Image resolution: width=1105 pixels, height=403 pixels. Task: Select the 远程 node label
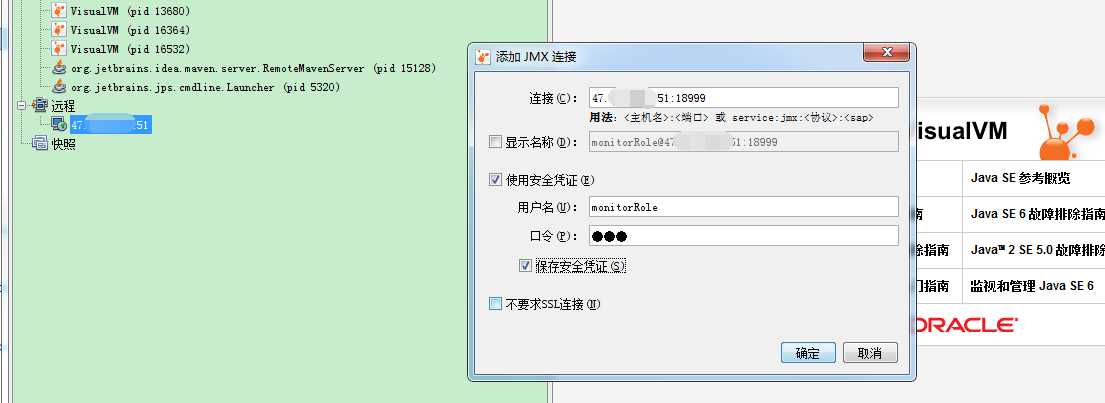(63, 106)
